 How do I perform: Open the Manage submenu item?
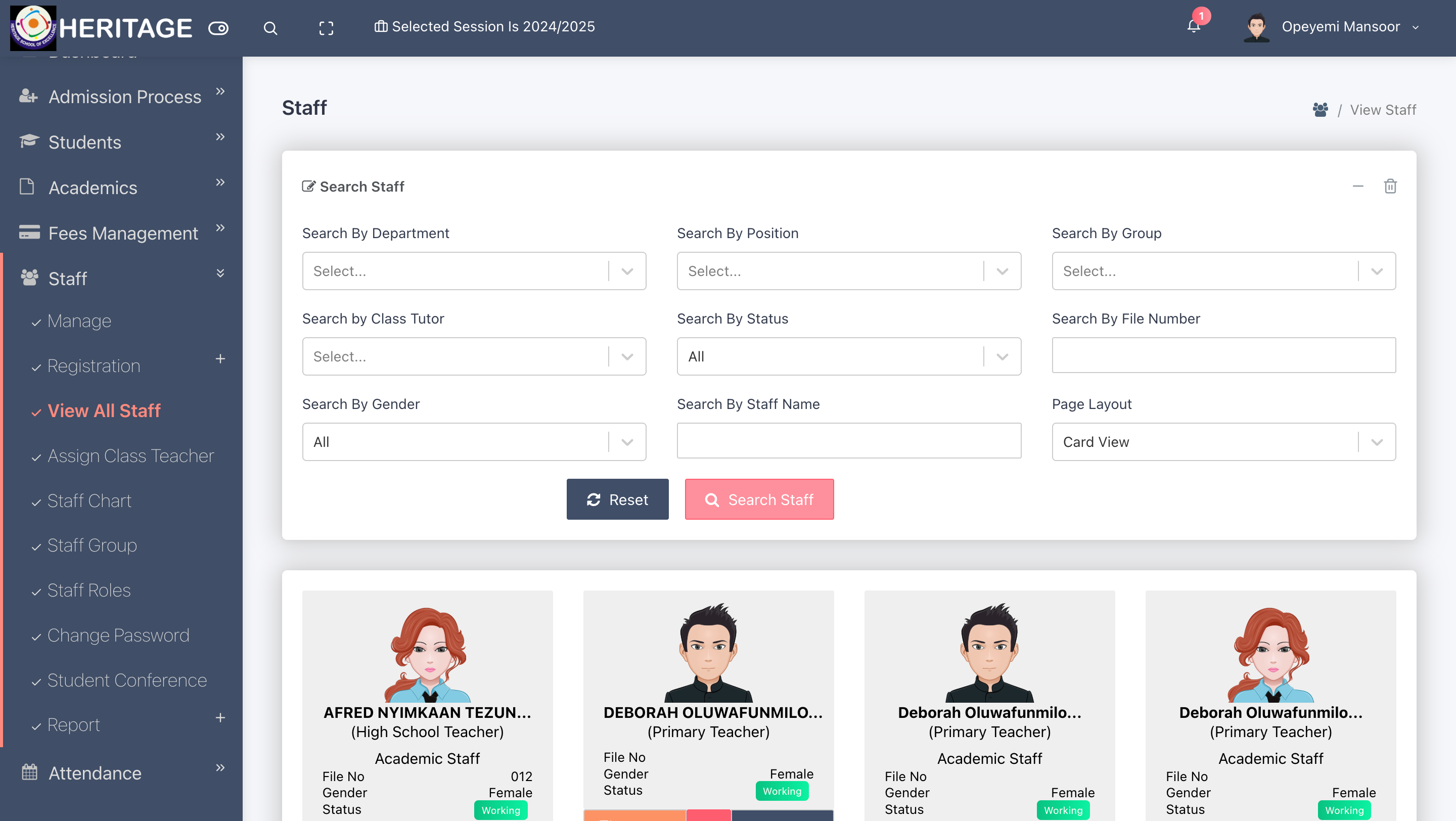(x=79, y=321)
